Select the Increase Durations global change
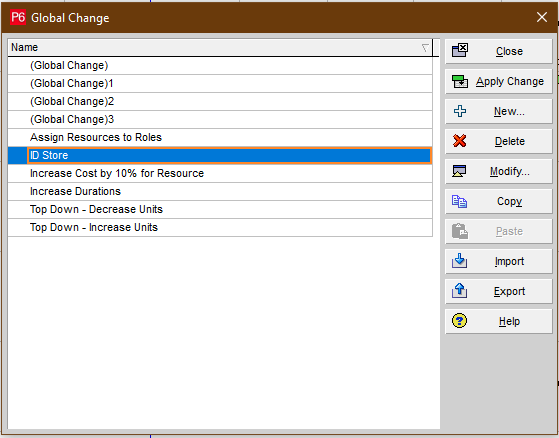The width and height of the screenshot is (559, 438). 220,191
